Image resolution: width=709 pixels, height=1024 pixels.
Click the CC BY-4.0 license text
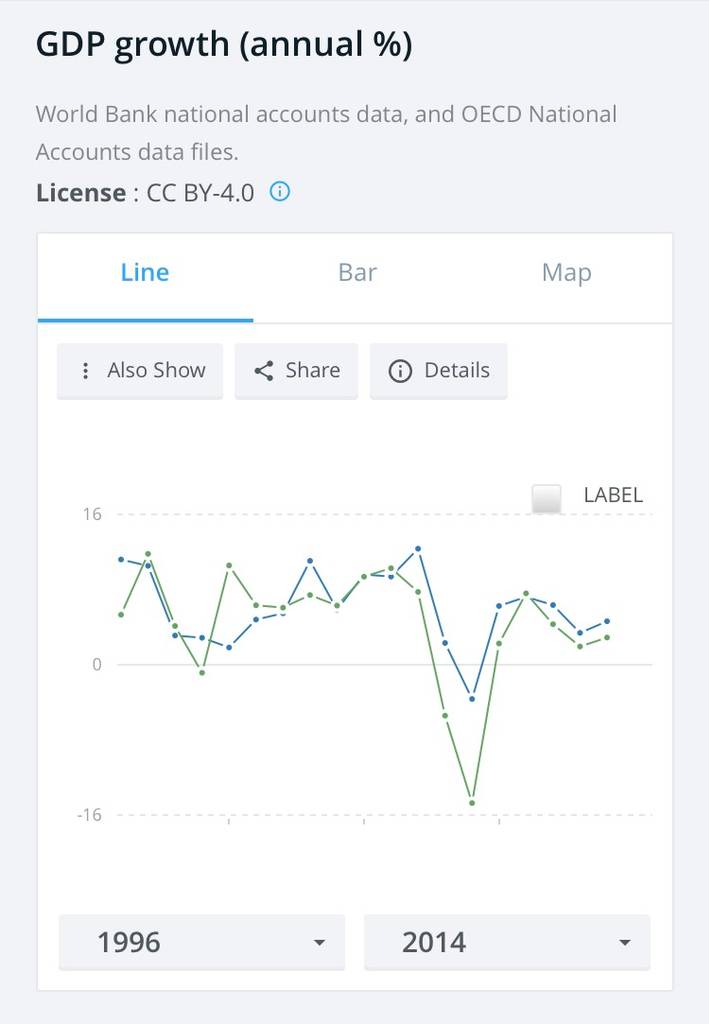point(200,192)
